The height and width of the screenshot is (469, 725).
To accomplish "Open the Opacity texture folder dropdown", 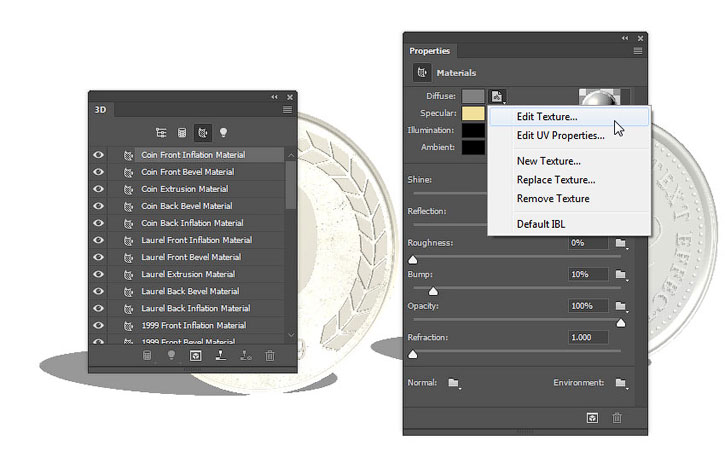I will coord(621,306).
